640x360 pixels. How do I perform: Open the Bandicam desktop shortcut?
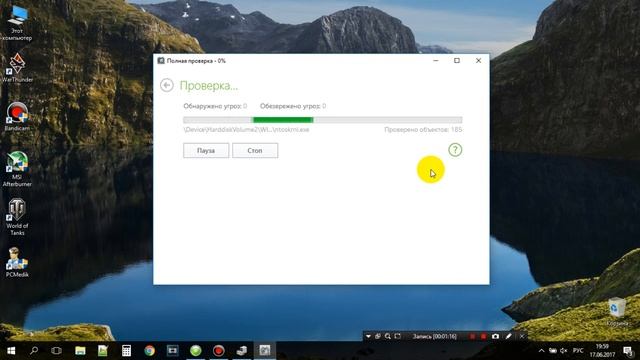pos(17,116)
